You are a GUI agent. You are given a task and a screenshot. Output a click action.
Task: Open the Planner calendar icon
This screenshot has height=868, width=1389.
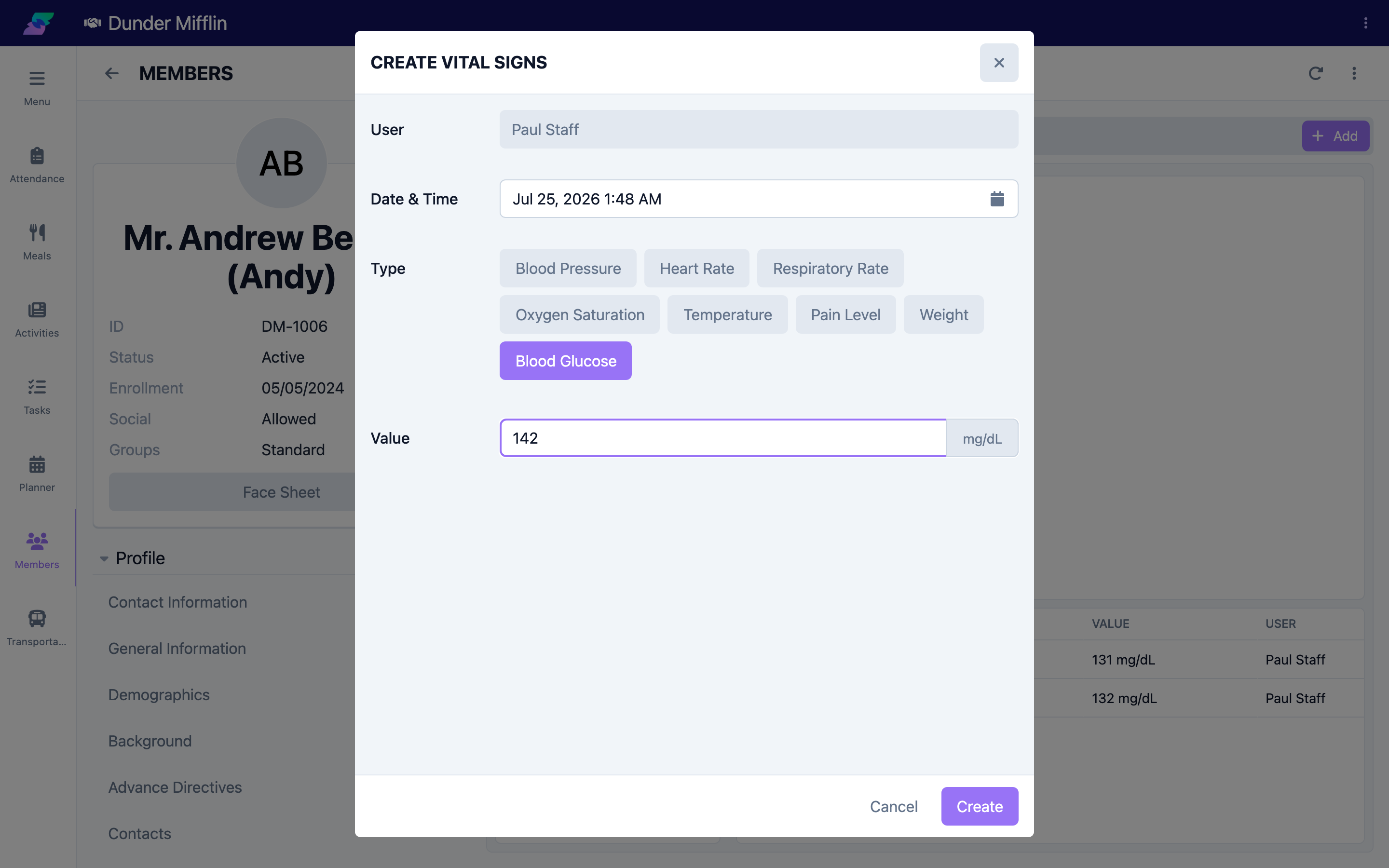tap(37, 464)
